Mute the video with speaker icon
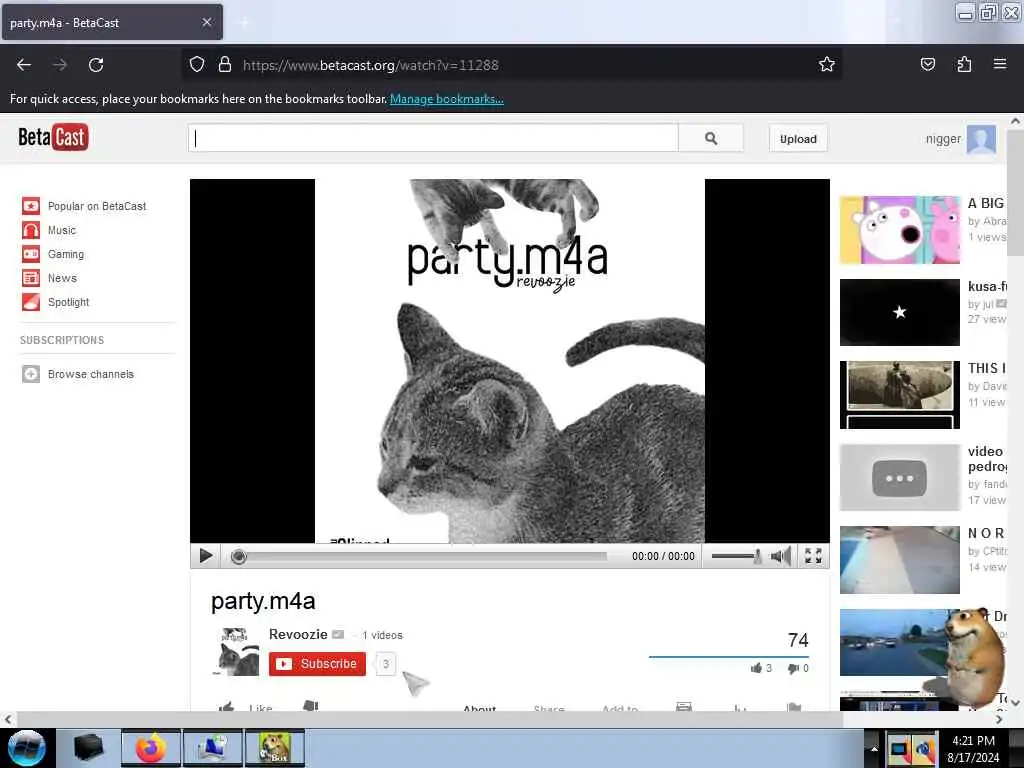Image resolution: width=1024 pixels, height=768 pixels. [x=781, y=556]
